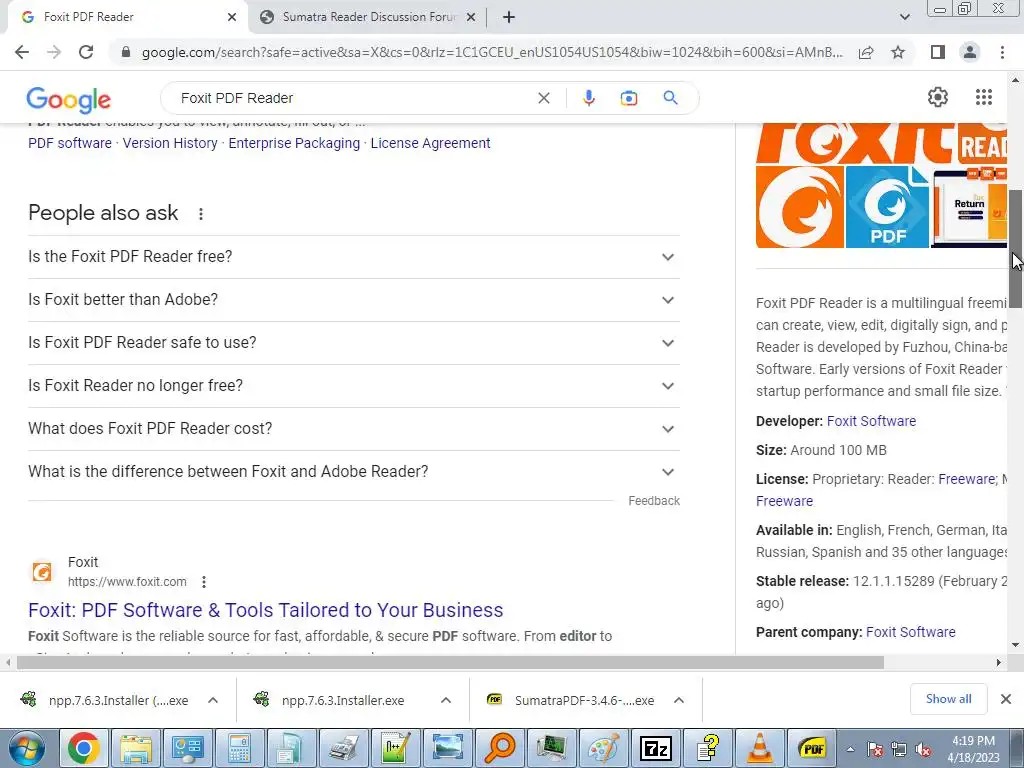Click the vertical page scrollbar thumb
The image size is (1024, 768).
1016,249
